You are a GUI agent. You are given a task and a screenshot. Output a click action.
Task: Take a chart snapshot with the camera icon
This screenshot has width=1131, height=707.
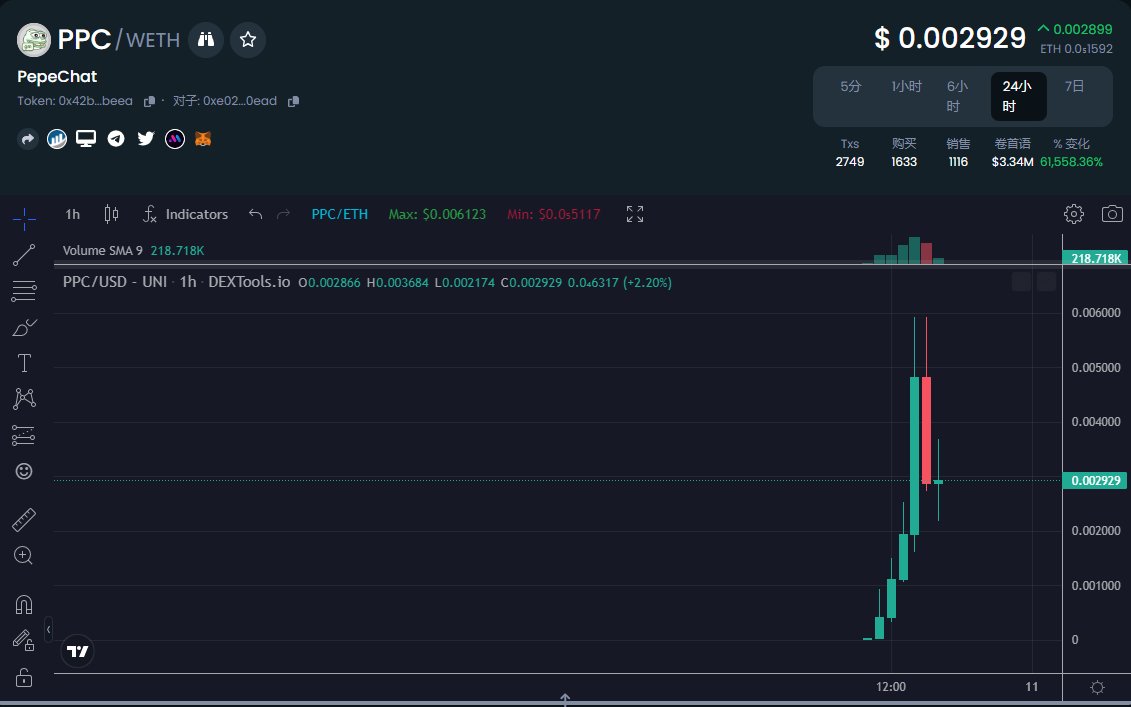[x=1111, y=214]
